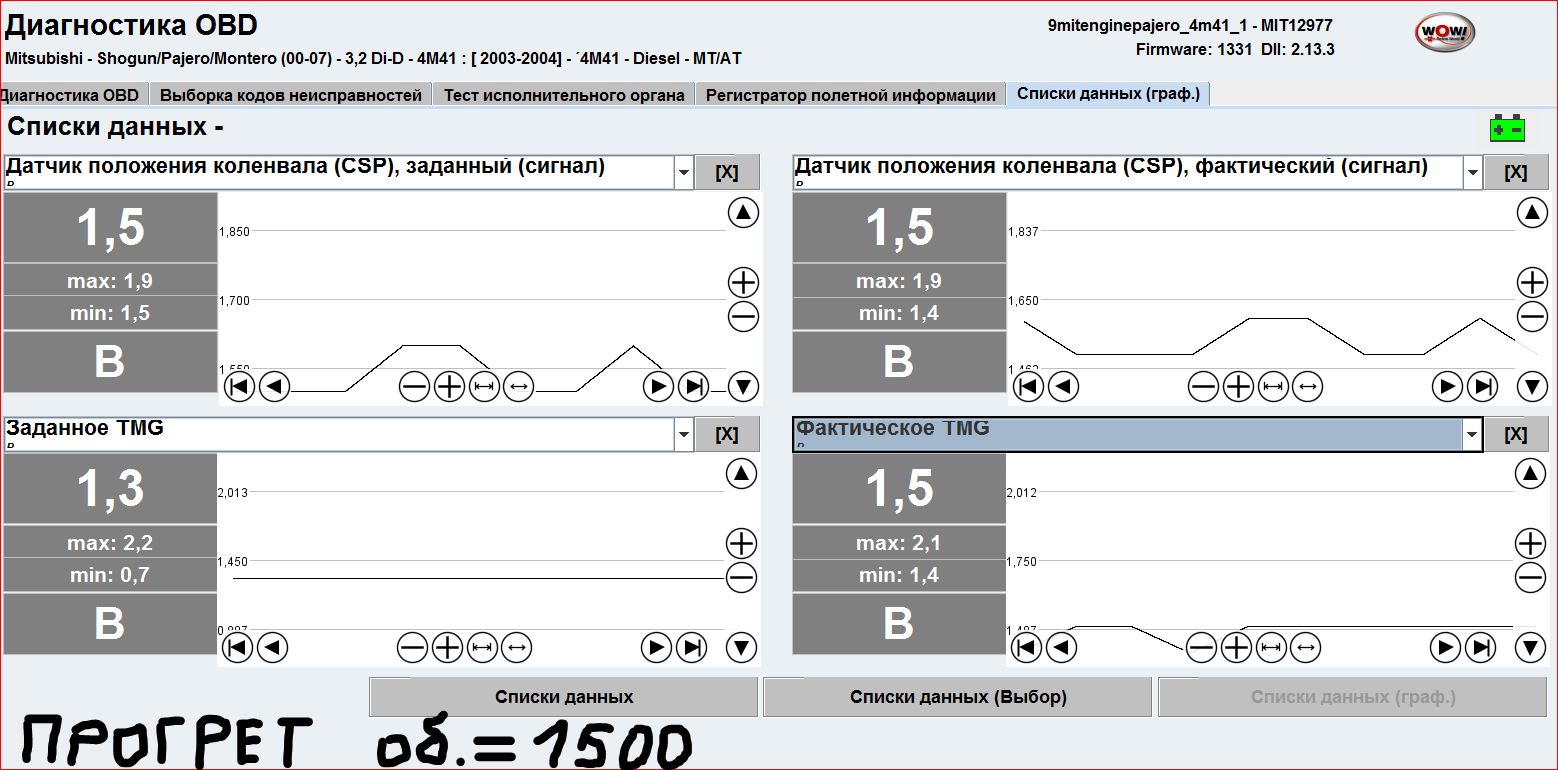Viewport: 1558px width, 770px height.
Task: Click the double-arrow stretch icon of Фактическое TMG graph
Action: (1305, 648)
